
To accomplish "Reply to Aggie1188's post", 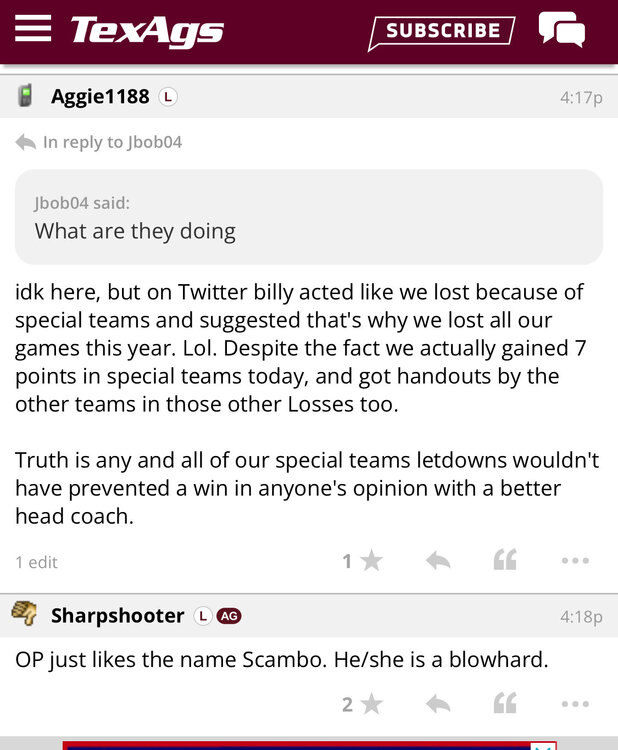I will pos(438,561).
